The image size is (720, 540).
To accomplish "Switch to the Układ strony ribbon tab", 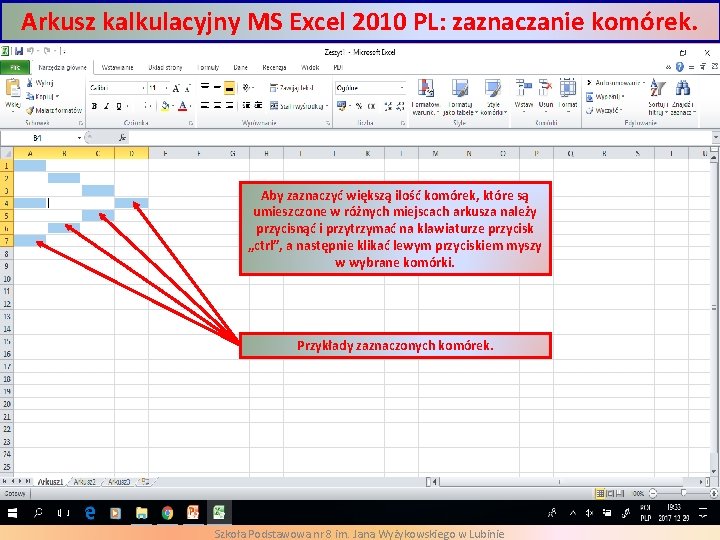I will tap(165, 68).
